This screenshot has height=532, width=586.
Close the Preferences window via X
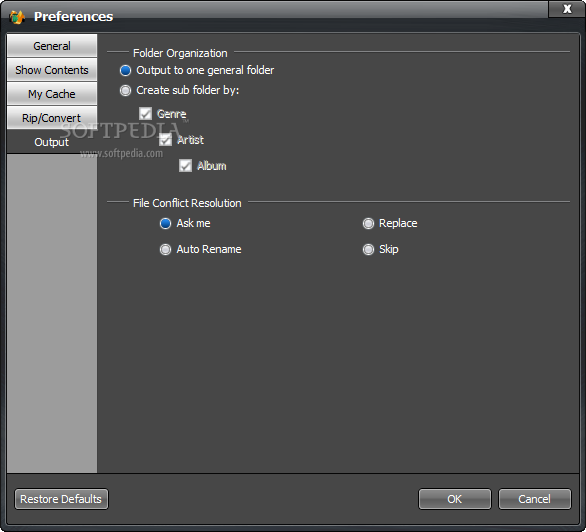point(567,9)
